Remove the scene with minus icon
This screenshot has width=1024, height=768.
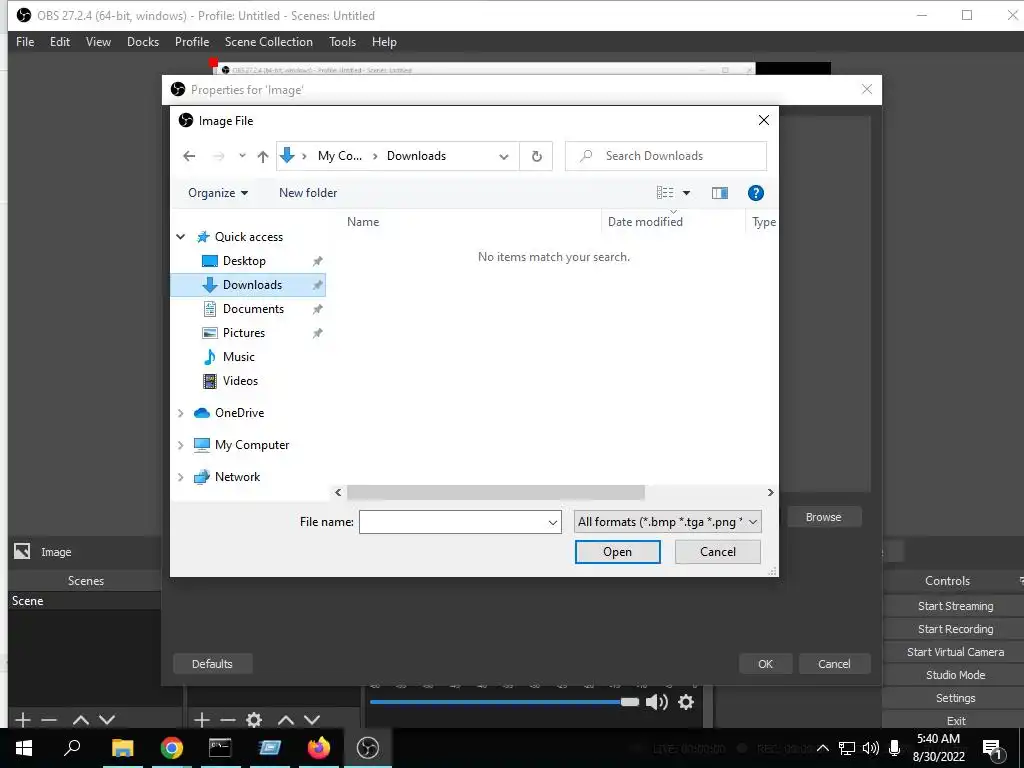pos(49,720)
